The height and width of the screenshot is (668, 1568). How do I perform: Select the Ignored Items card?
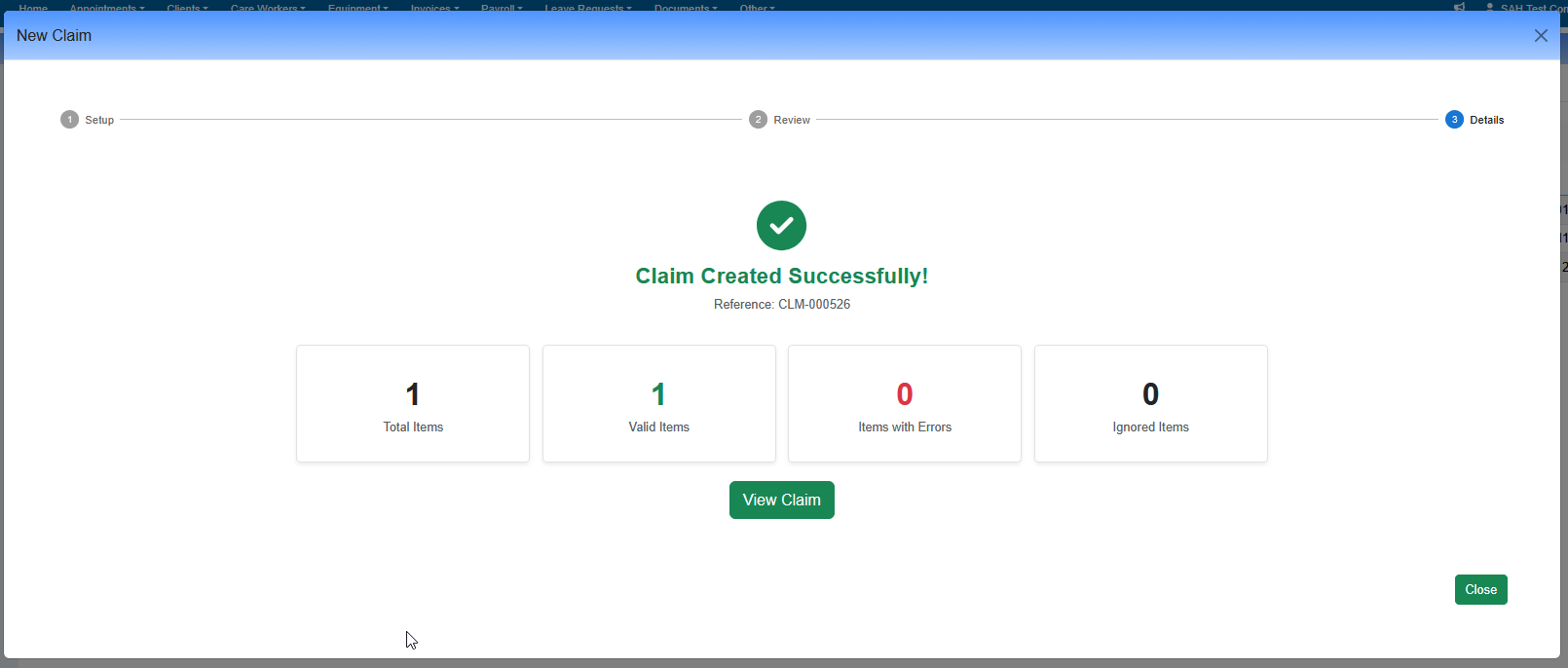click(x=1151, y=403)
